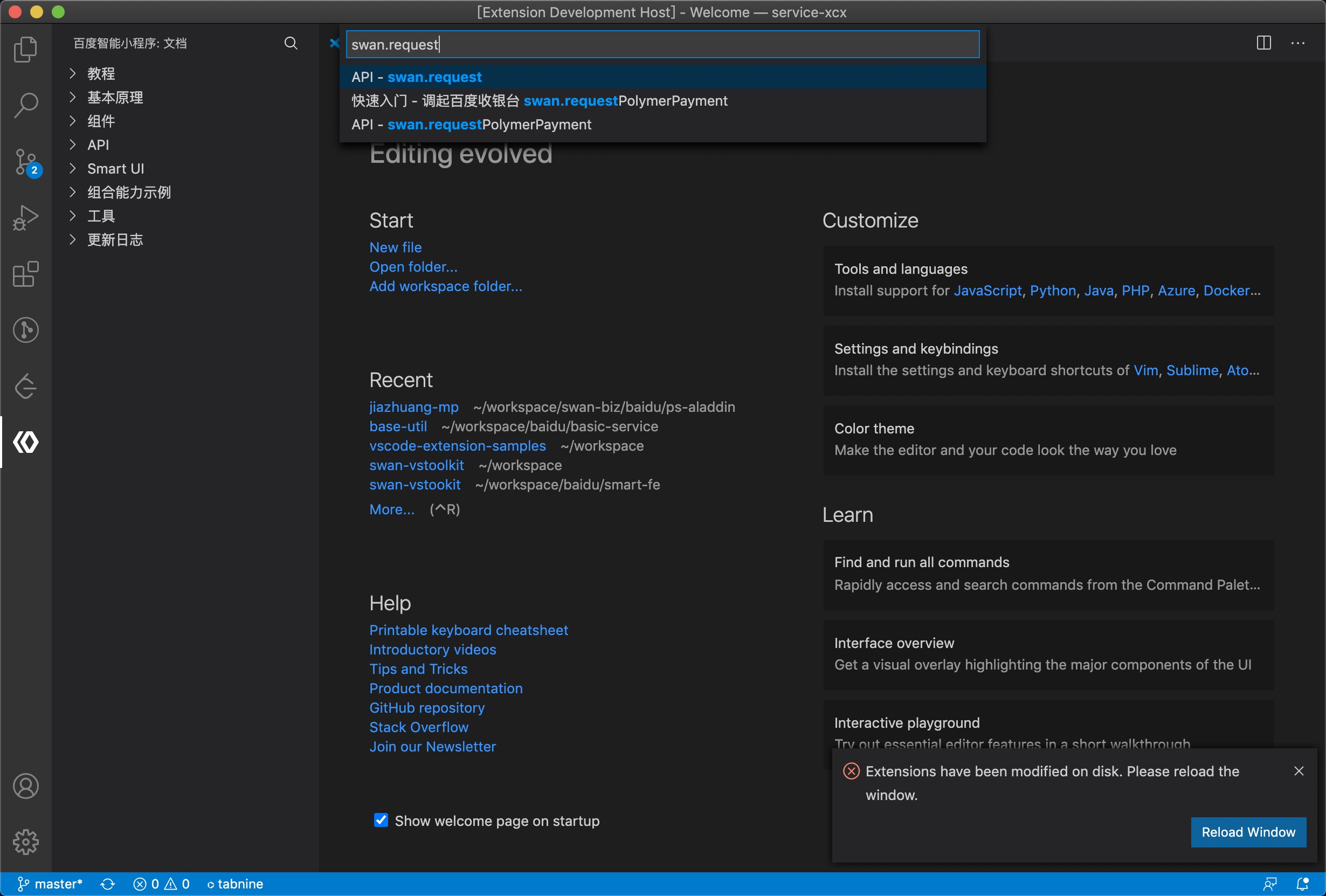
Task: Dismiss the extensions modified notification
Action: click(x=1299, y=771)
